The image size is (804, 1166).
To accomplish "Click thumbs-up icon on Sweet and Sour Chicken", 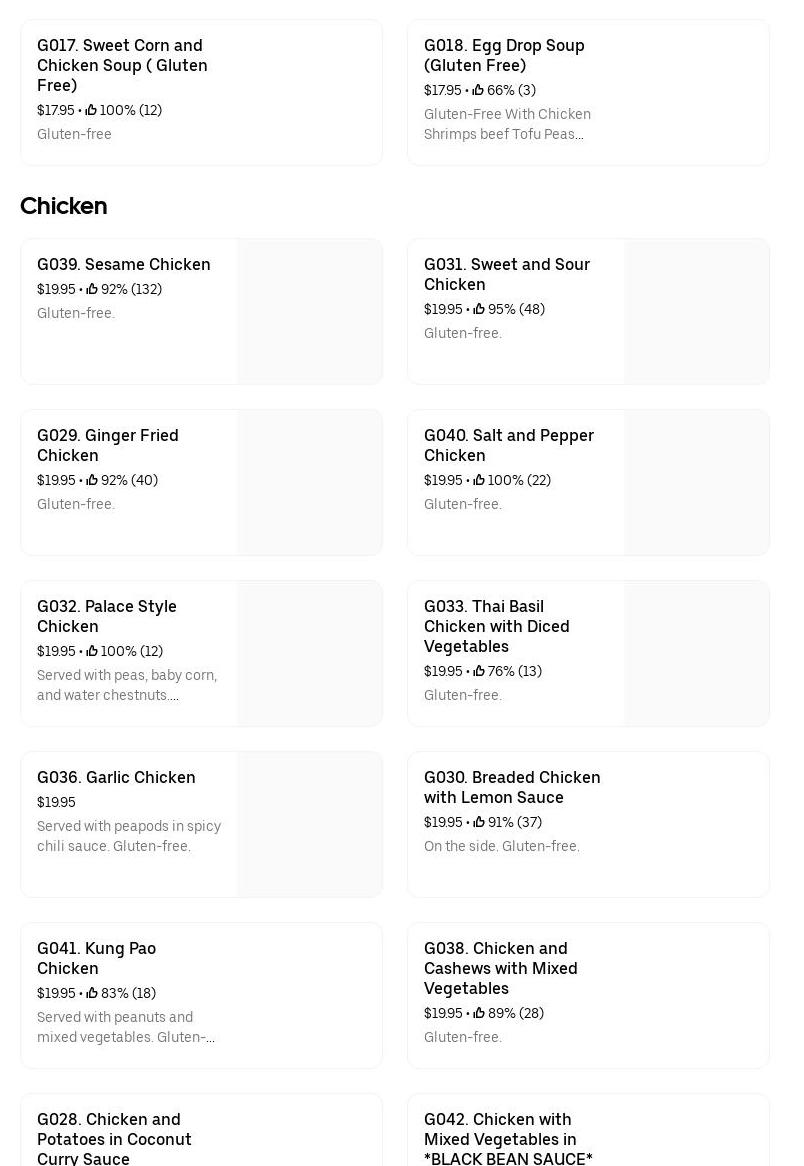I will [479, 309].
